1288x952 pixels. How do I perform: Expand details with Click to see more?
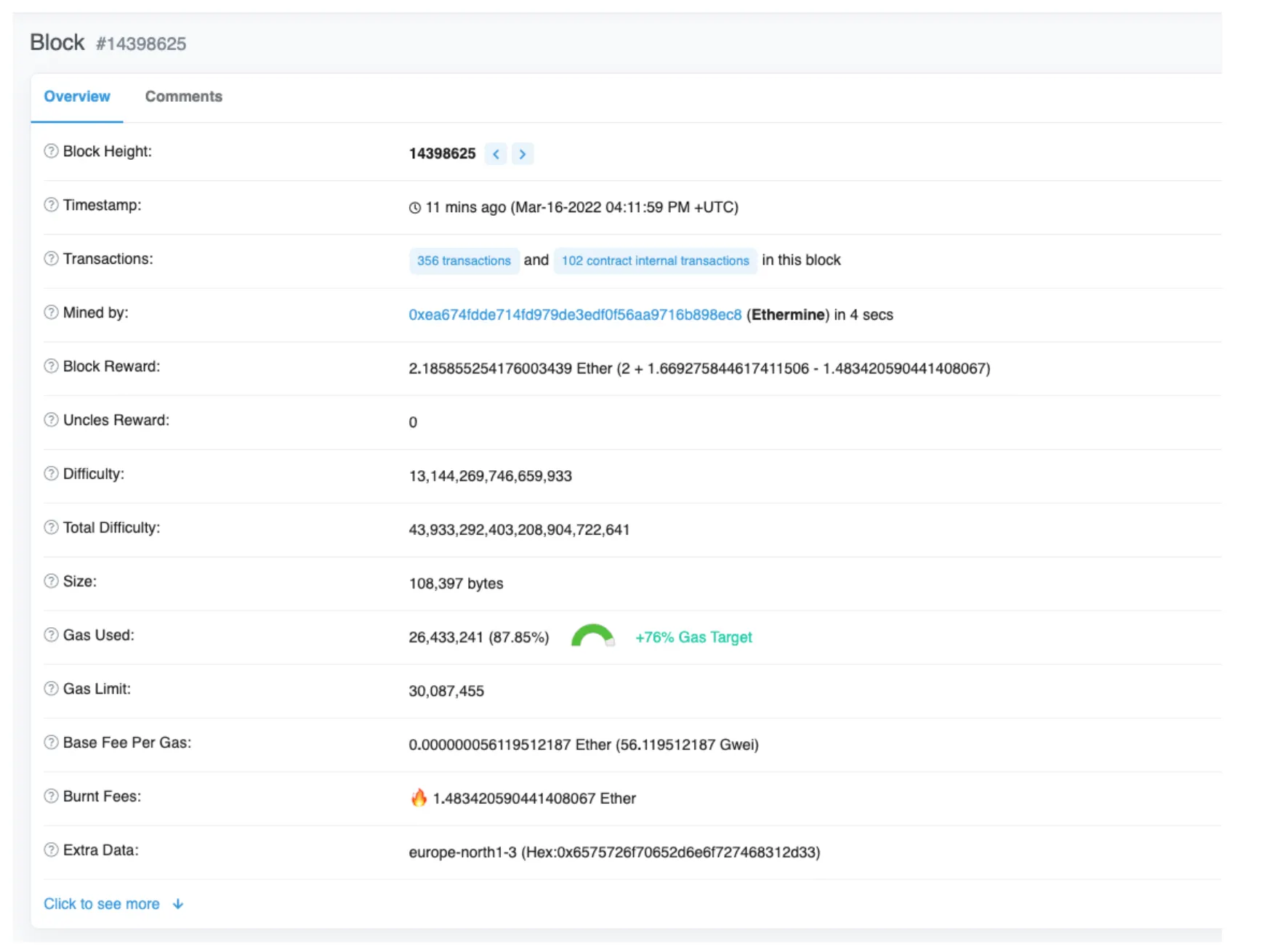[102, 904]
